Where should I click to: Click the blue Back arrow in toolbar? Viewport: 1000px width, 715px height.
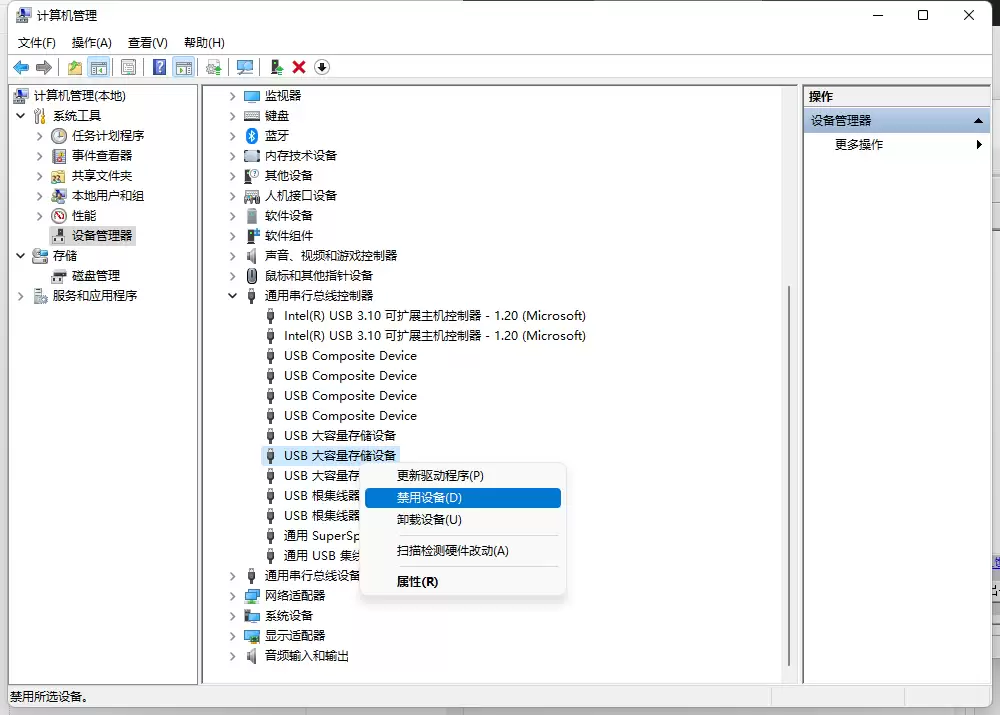pyautogui.click(x=21, y=67)
